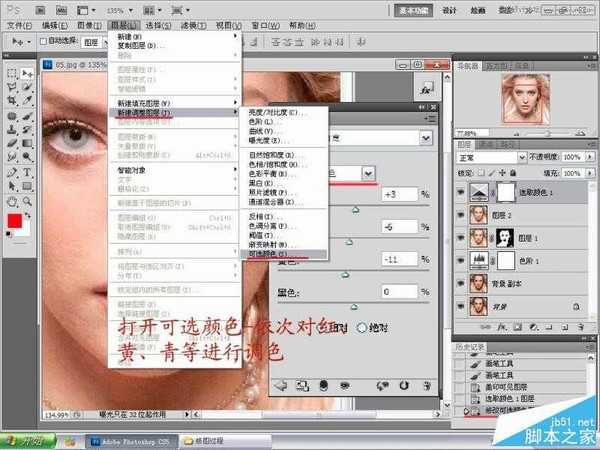Click the 绘画 workspace button

[478, 11]
